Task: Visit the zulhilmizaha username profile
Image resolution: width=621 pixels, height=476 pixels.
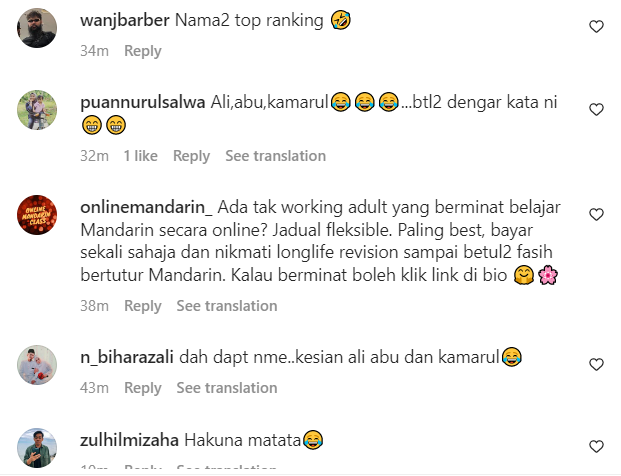Action: pyautogui.click(x=129, y=440)
